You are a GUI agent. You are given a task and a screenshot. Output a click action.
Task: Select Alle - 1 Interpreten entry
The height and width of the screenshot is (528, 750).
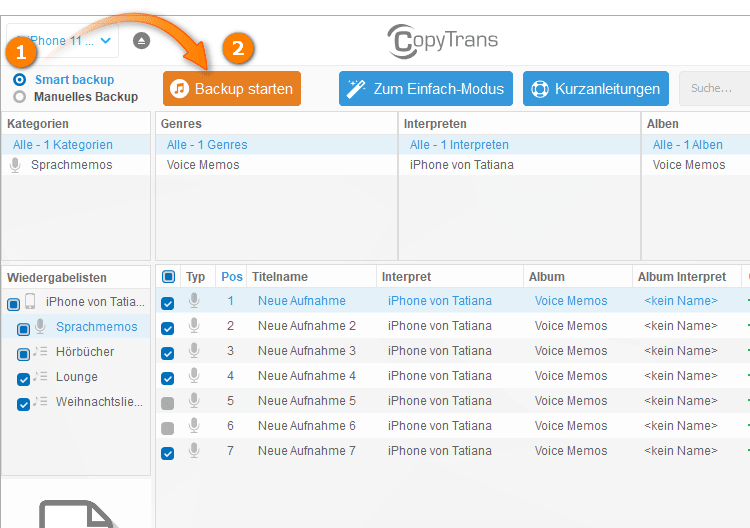point(519,144)
